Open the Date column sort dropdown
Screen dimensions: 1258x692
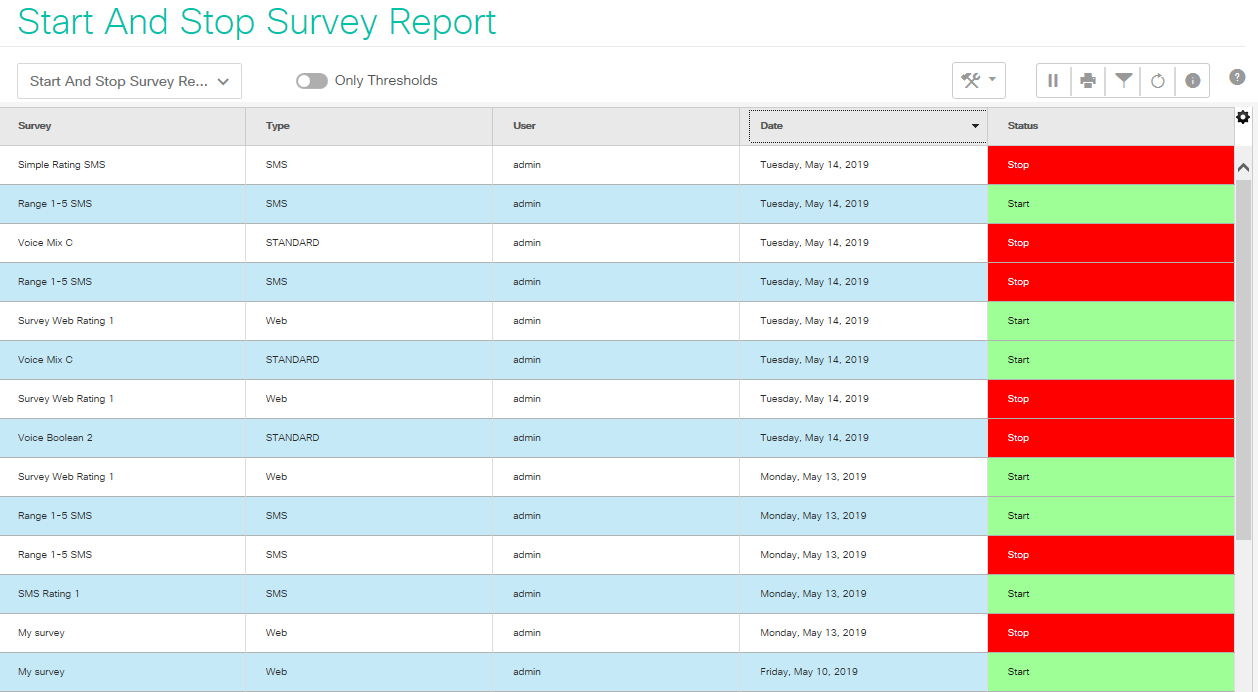[x=975, y=126]
